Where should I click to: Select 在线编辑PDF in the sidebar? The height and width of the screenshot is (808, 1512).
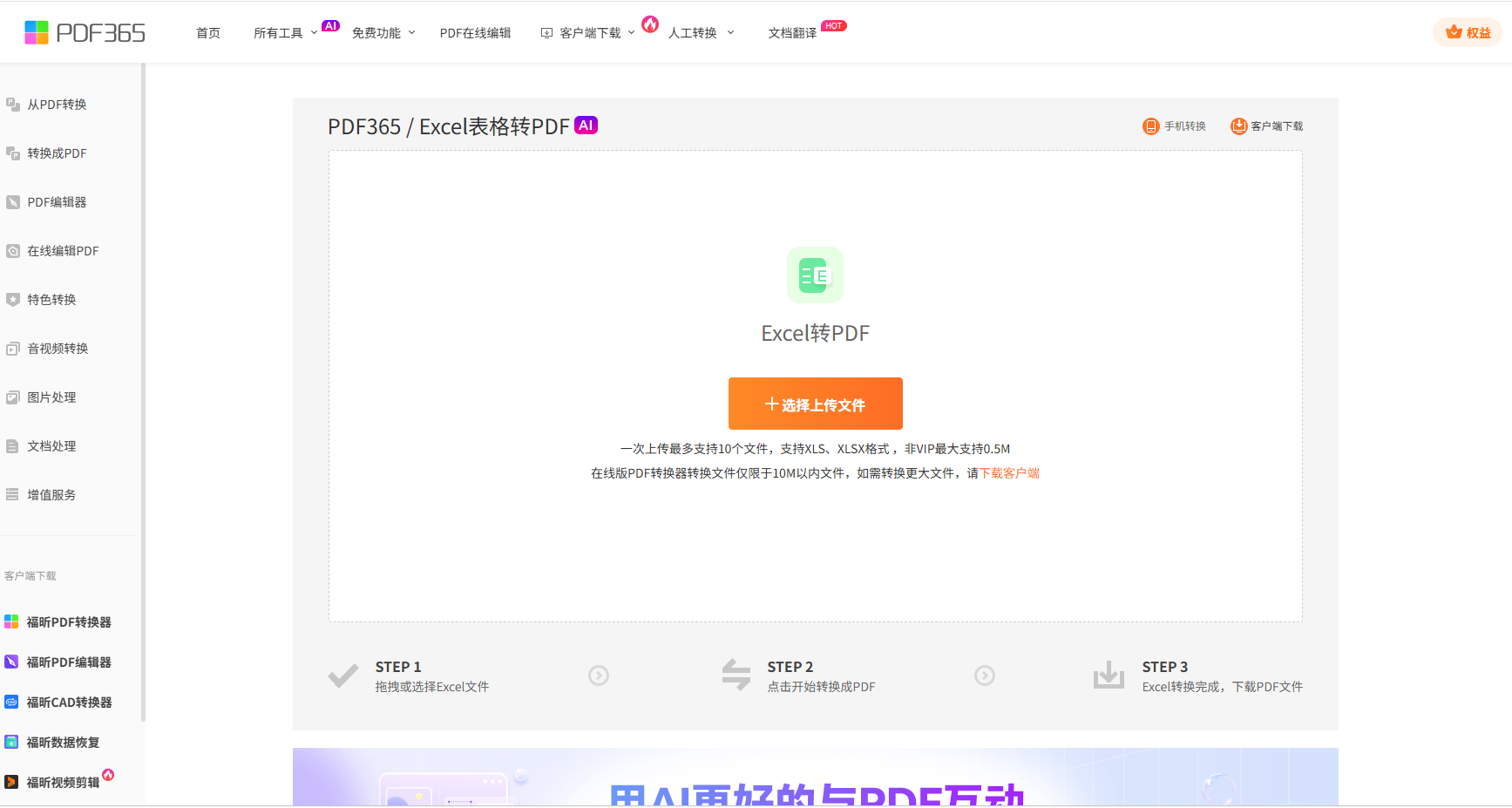point(63,251)
